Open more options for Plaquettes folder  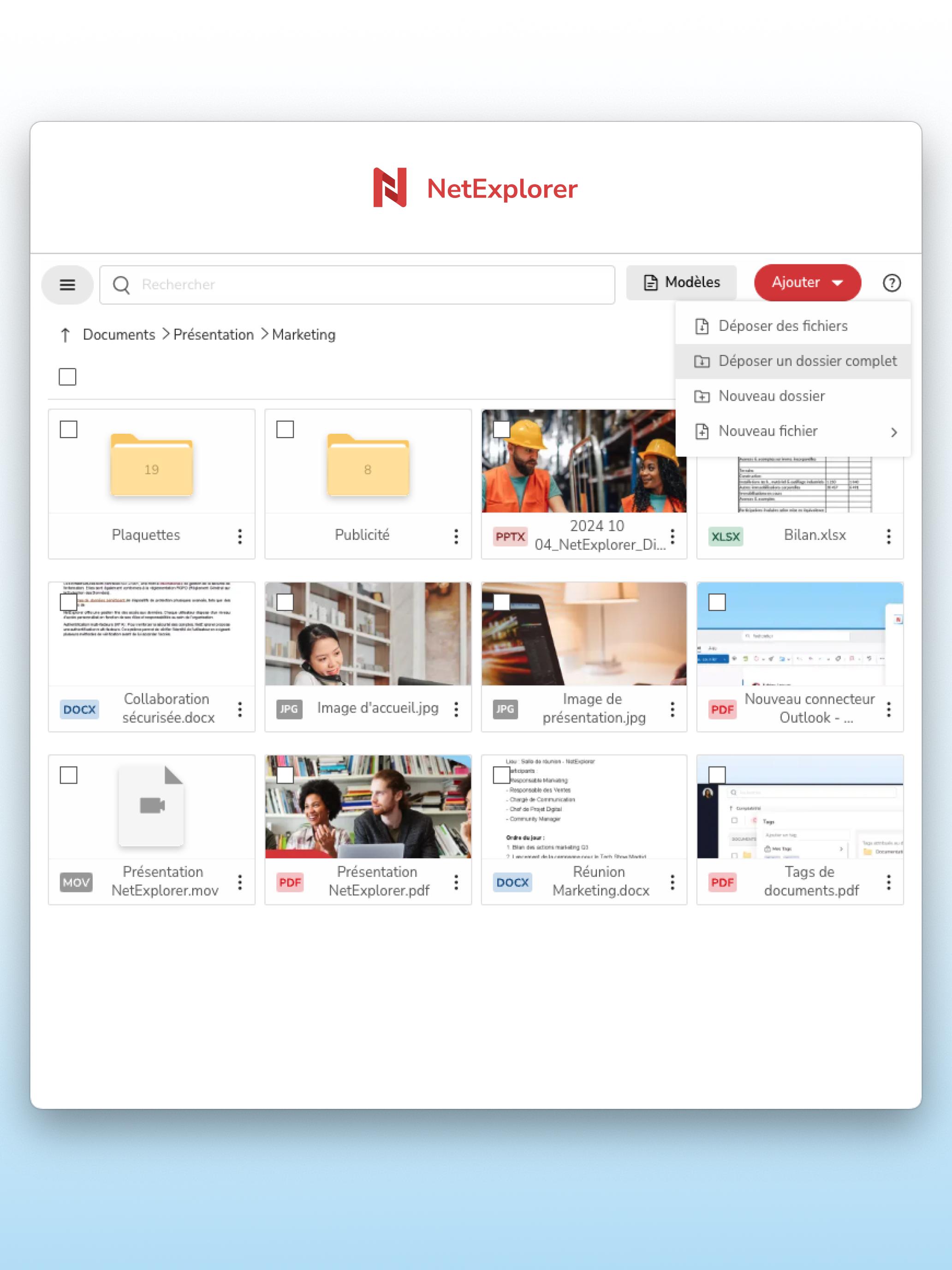click(240, 536)
